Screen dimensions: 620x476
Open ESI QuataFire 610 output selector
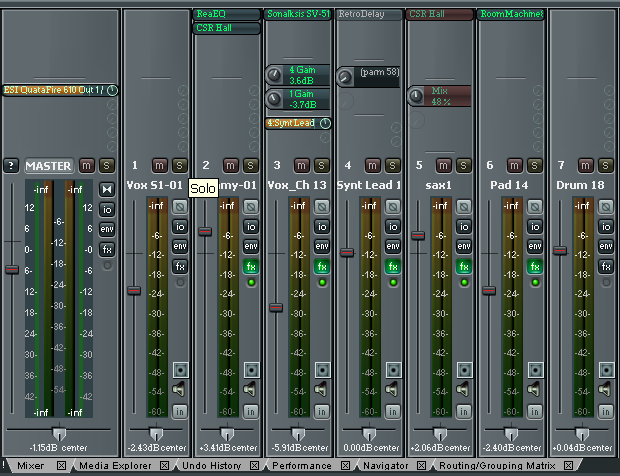[54, 90]
